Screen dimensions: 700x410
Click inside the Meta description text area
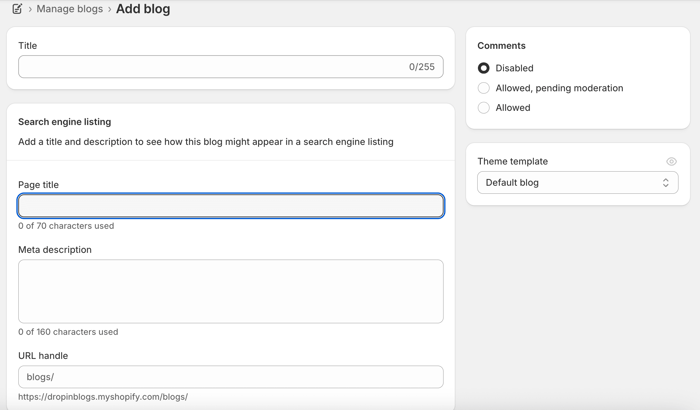coord(231,291)
